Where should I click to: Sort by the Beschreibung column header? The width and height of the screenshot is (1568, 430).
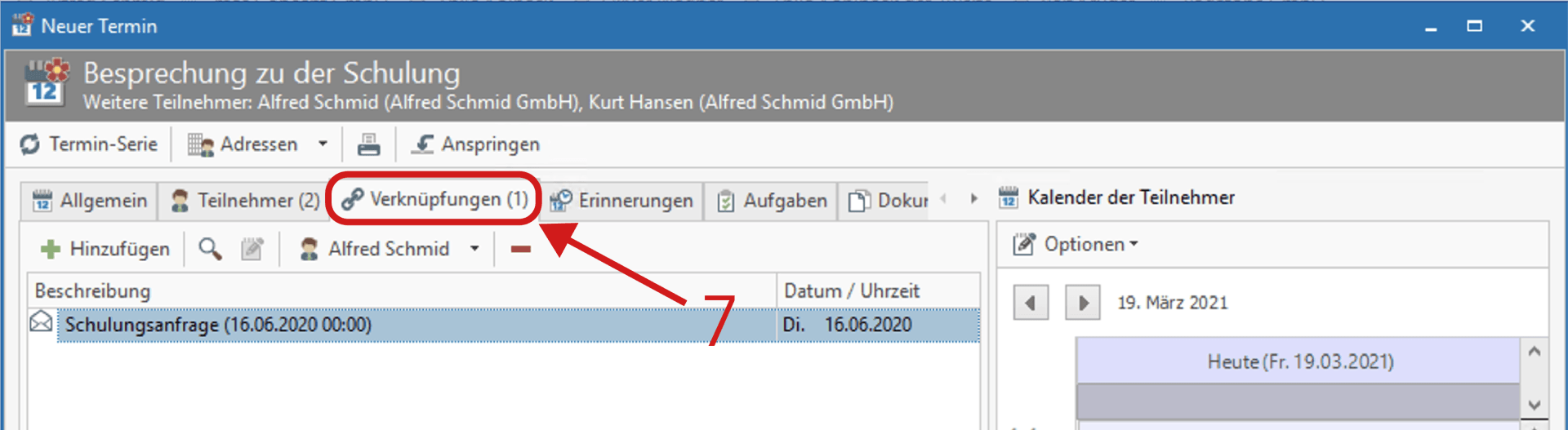pos(402,290)
